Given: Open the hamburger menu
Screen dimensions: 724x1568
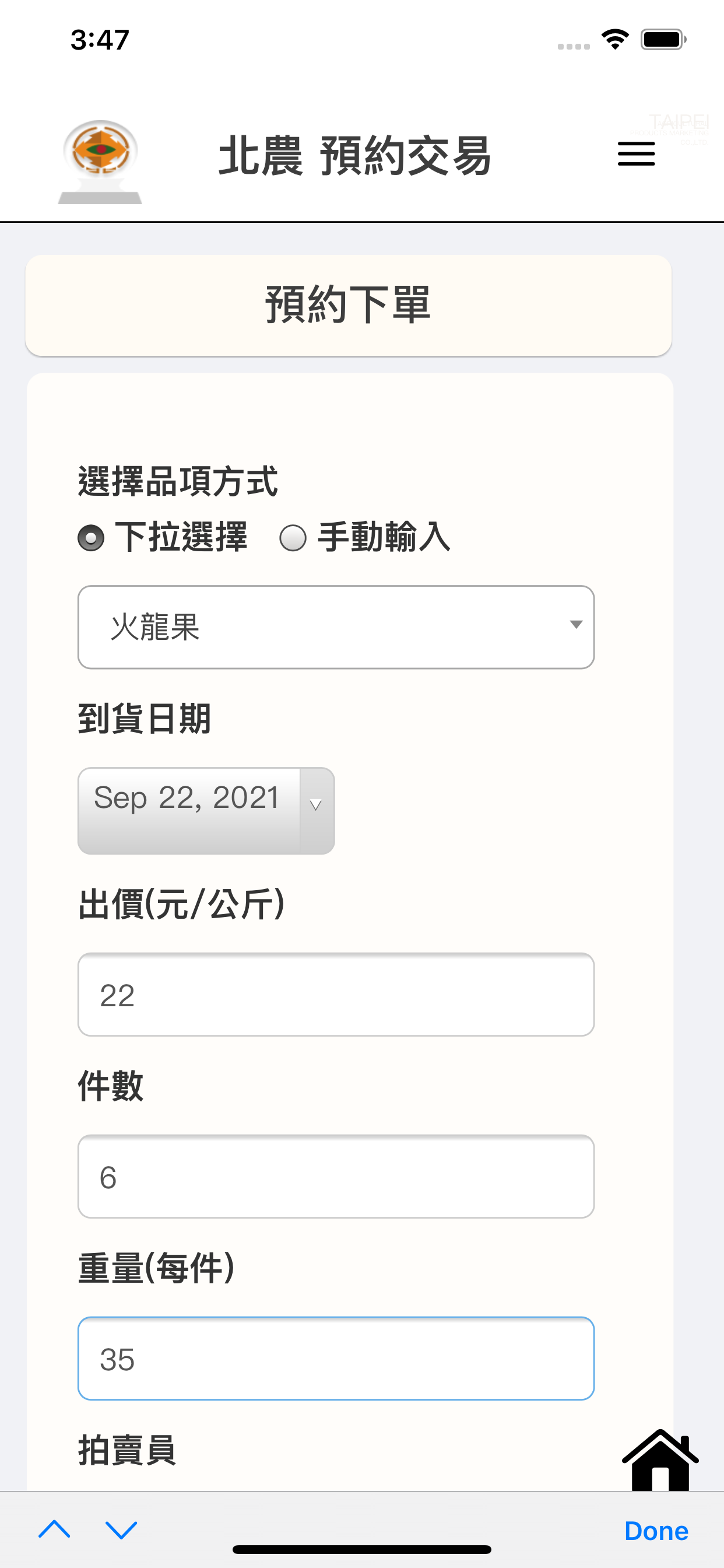Looking at the screenshot, I should click(x=636, y=153).
